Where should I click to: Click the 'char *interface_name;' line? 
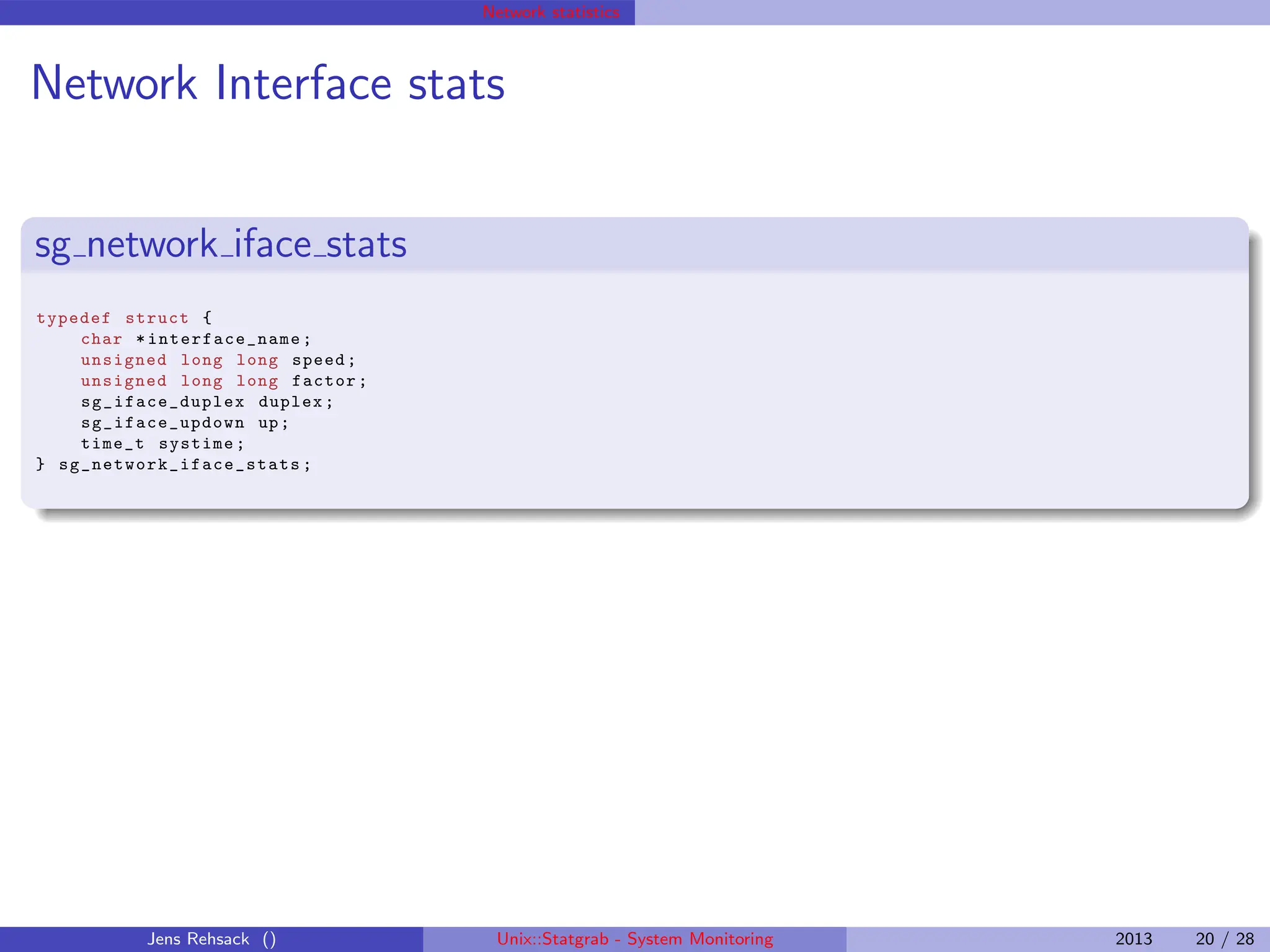[195, 339]
